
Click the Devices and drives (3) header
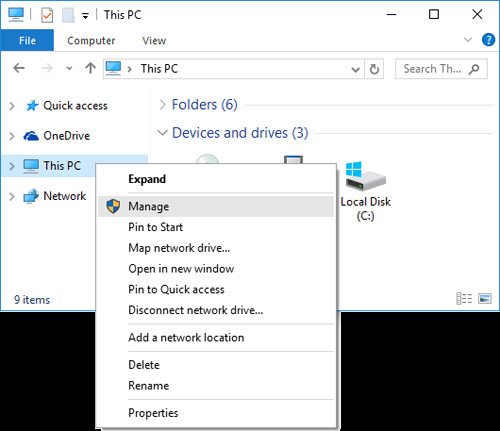[x=240, y=133]
